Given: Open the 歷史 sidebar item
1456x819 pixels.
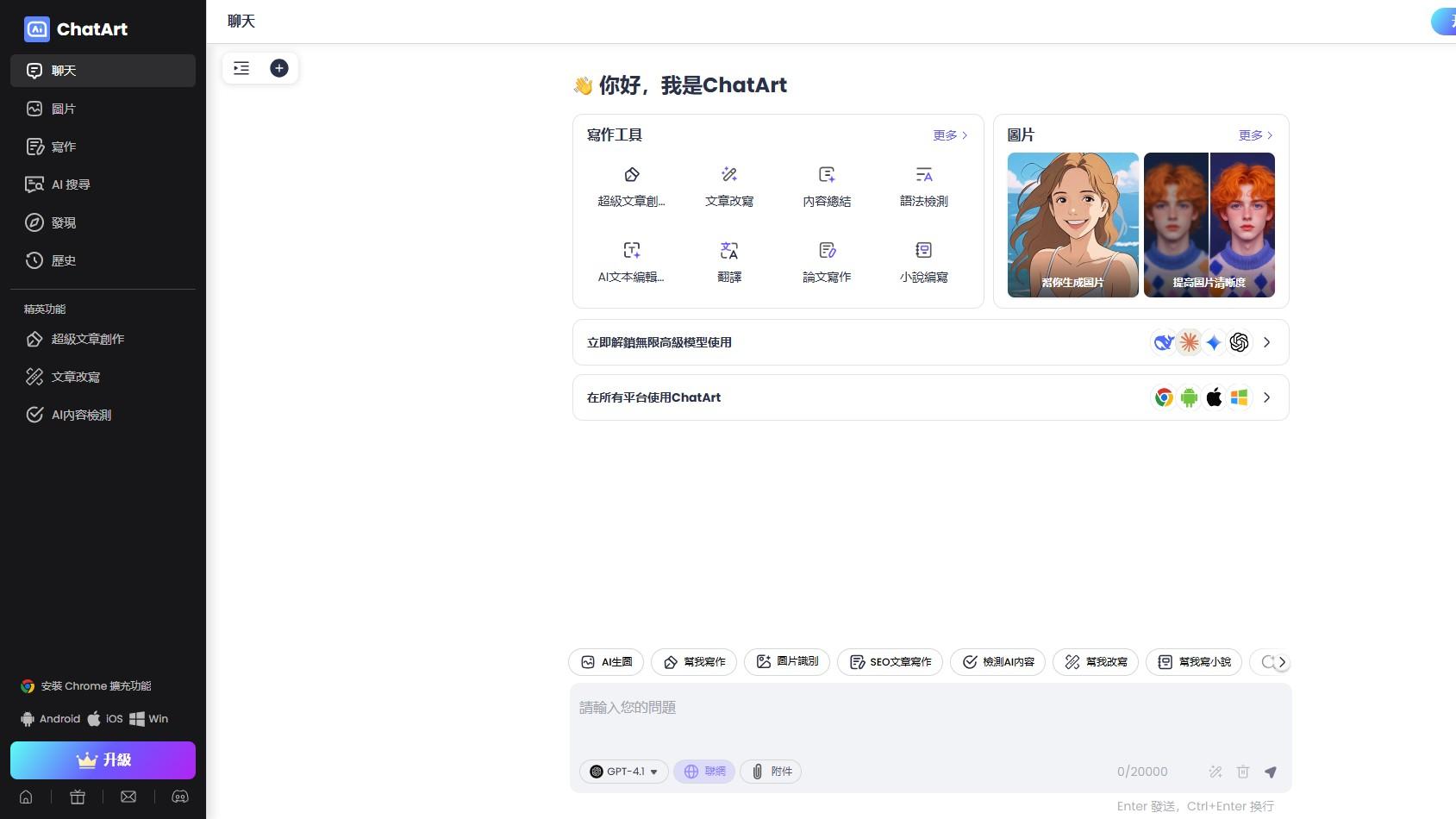Looking at the screenshot, I should [103, 260].
